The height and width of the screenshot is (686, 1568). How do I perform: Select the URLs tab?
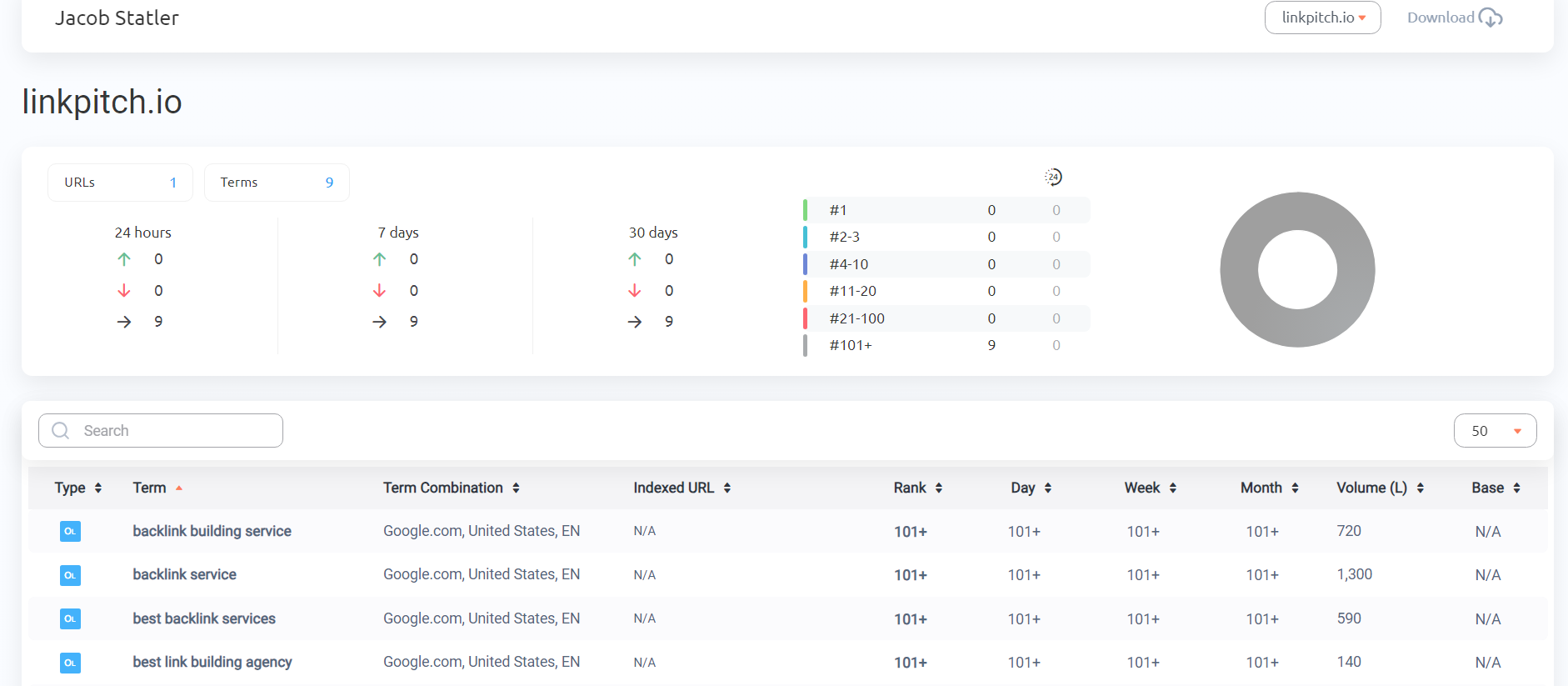pyautogui.click(x=120, y=183)
